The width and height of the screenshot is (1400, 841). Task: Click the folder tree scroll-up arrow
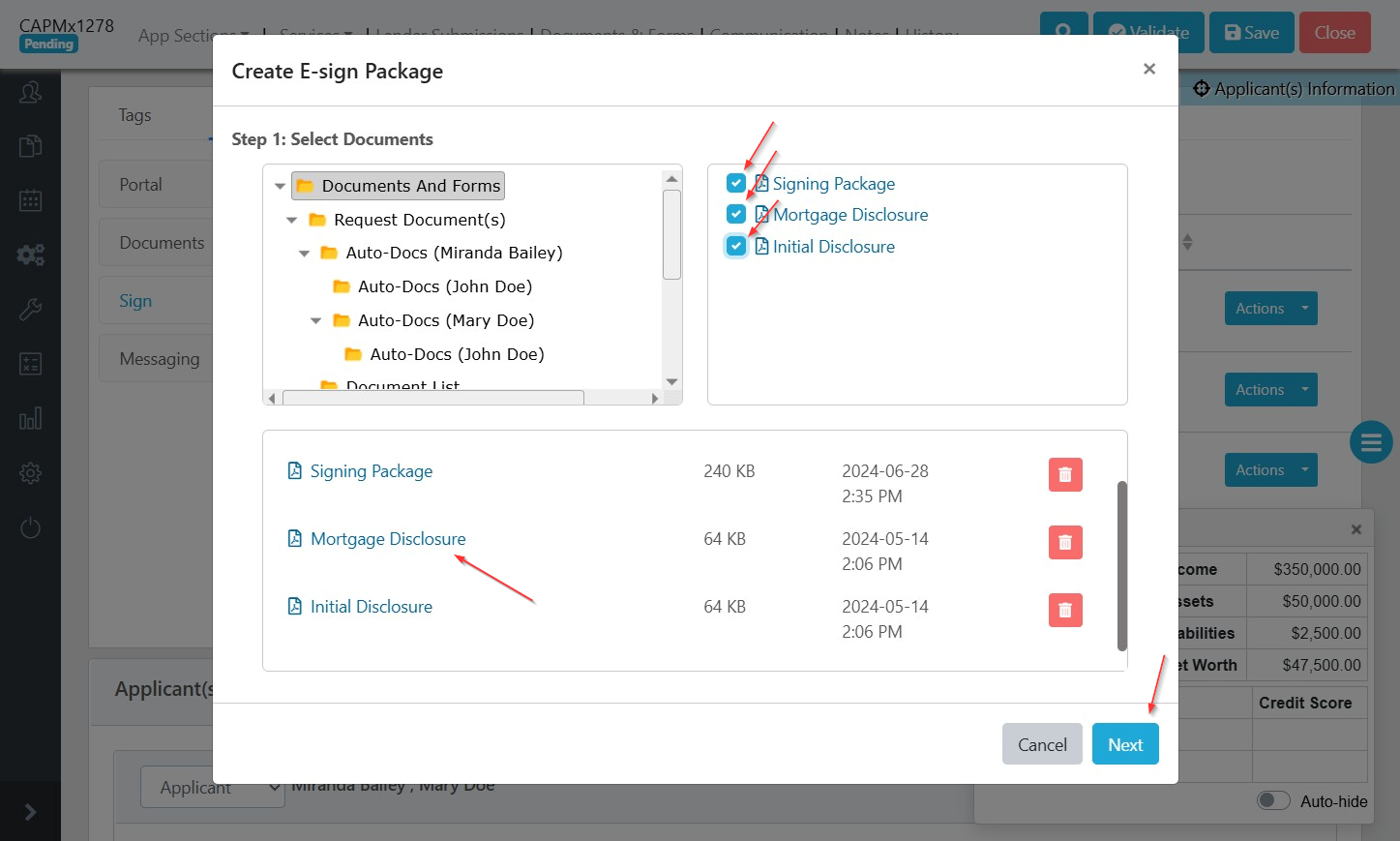coord(671,179)
